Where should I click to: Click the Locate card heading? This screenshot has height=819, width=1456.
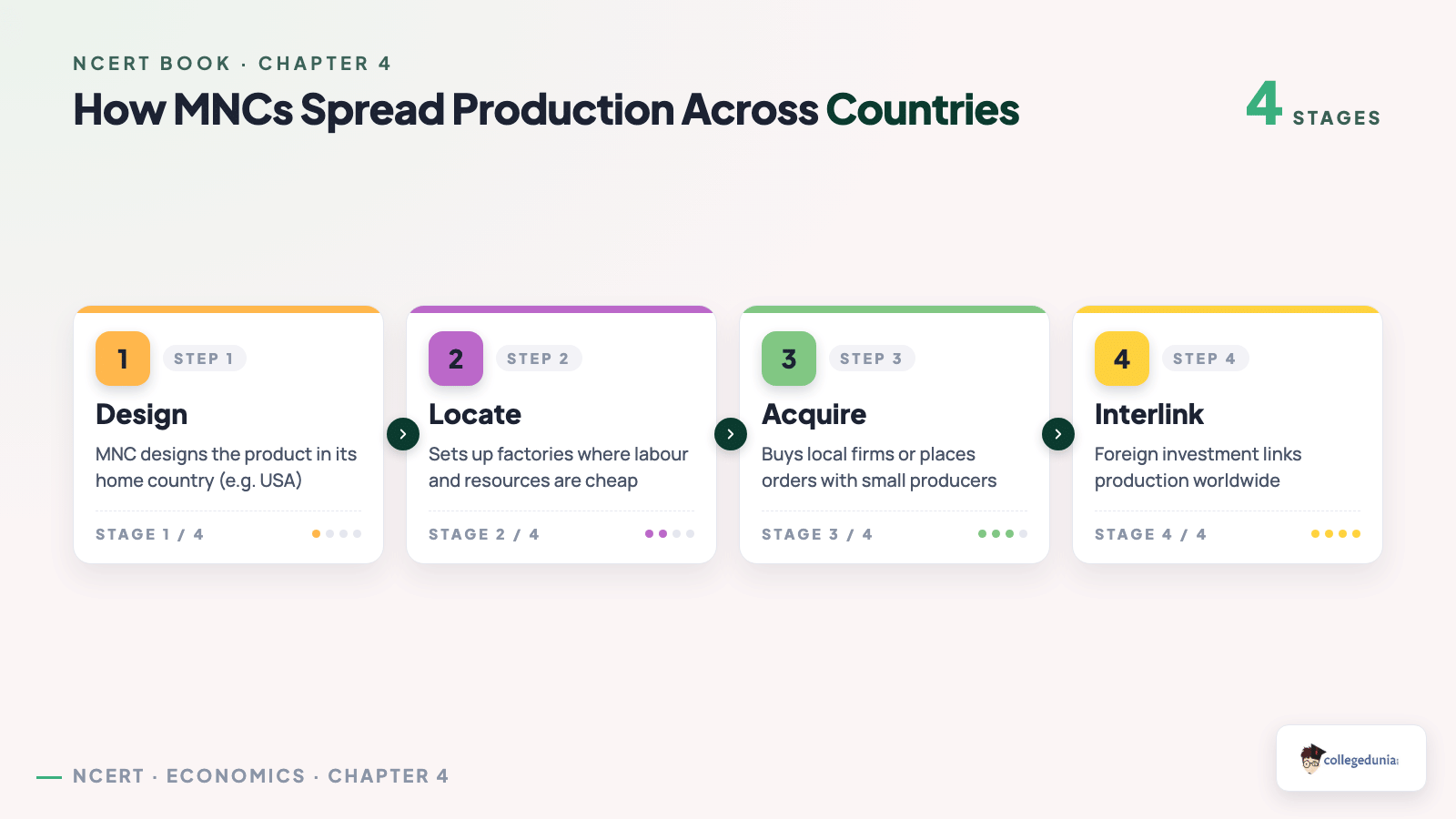pyautogui.click(x=475, y=415)
